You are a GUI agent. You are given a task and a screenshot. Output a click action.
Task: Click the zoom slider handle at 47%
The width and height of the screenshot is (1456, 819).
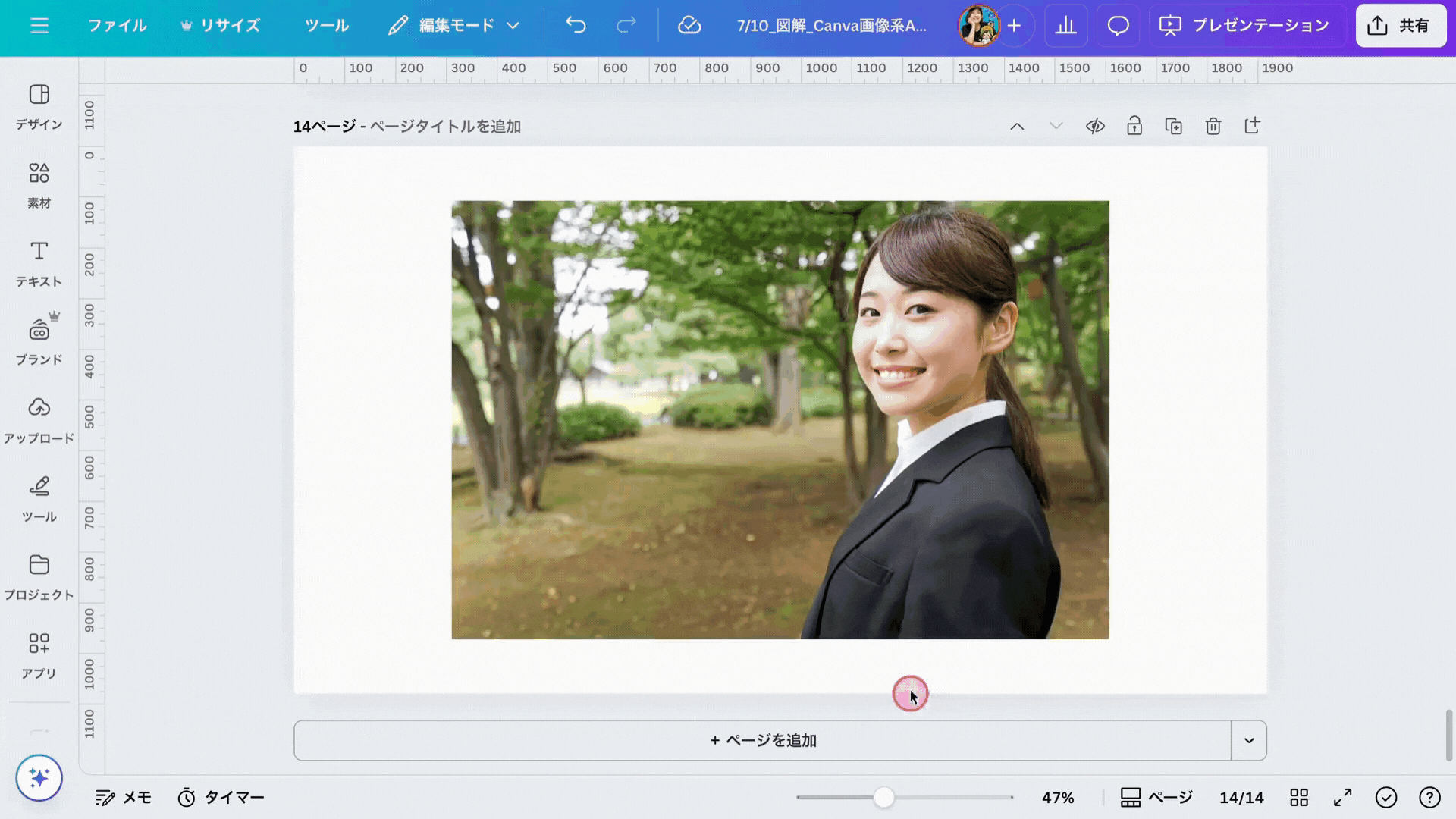point(883,797)
